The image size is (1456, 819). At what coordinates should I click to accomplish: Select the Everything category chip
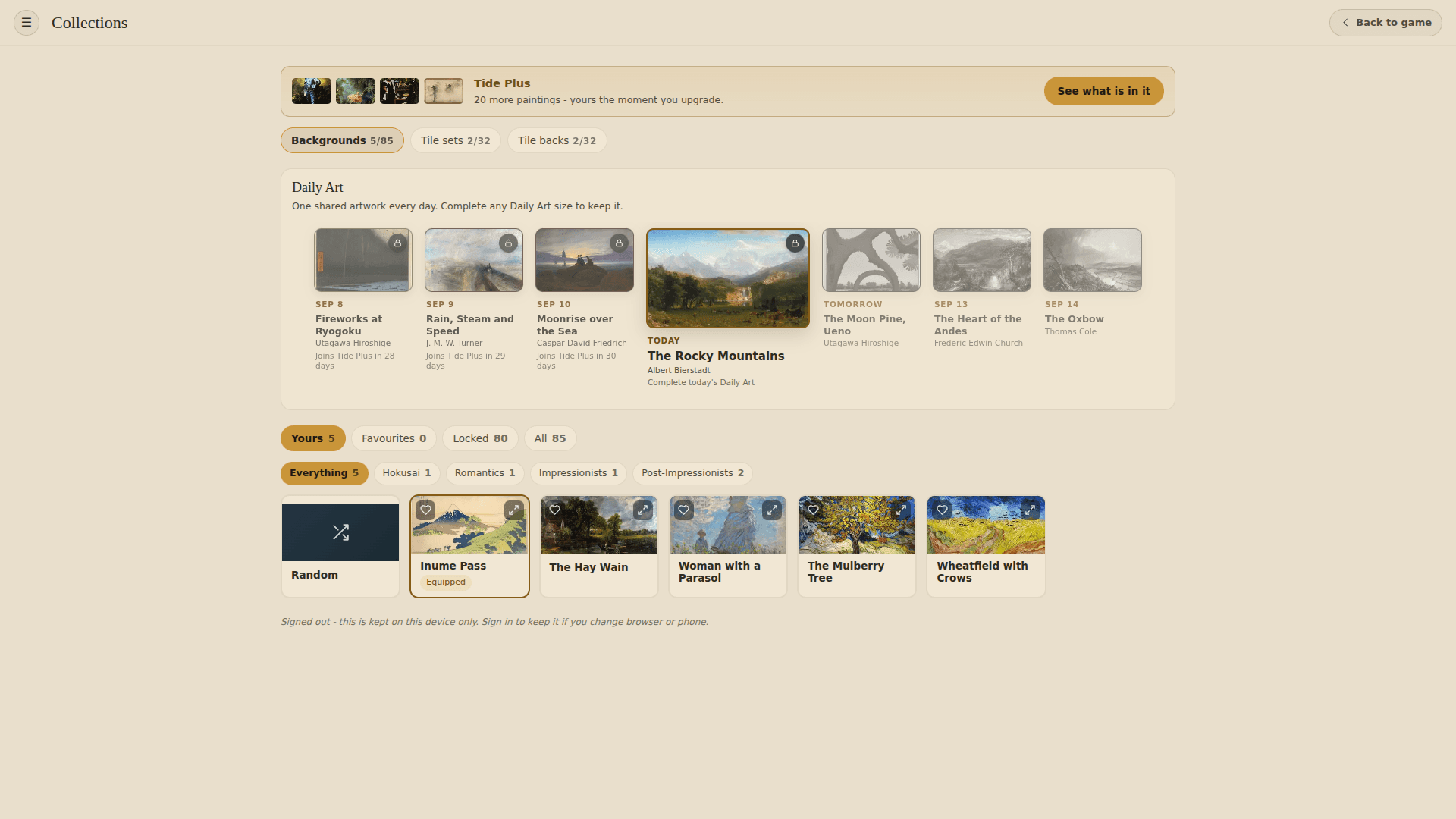(325, 473)
